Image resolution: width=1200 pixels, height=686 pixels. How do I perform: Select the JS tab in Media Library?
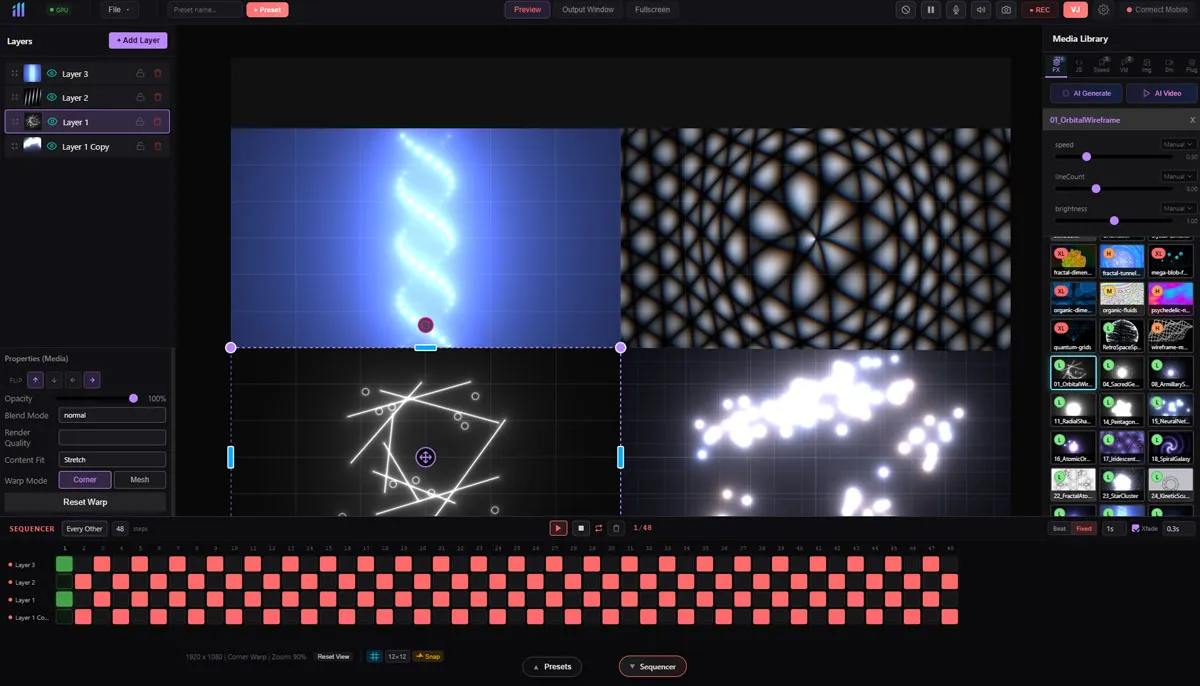(x=1079, y=66)
